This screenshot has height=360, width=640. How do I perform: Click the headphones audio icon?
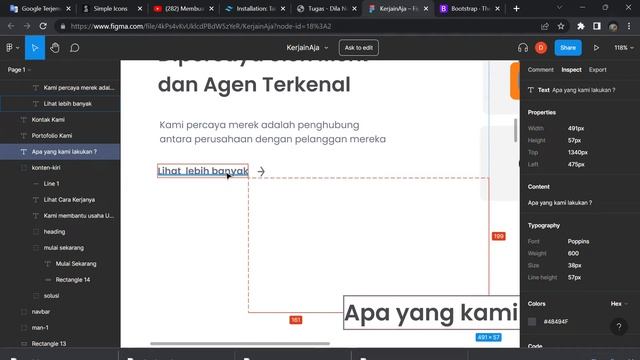point(523,48)
